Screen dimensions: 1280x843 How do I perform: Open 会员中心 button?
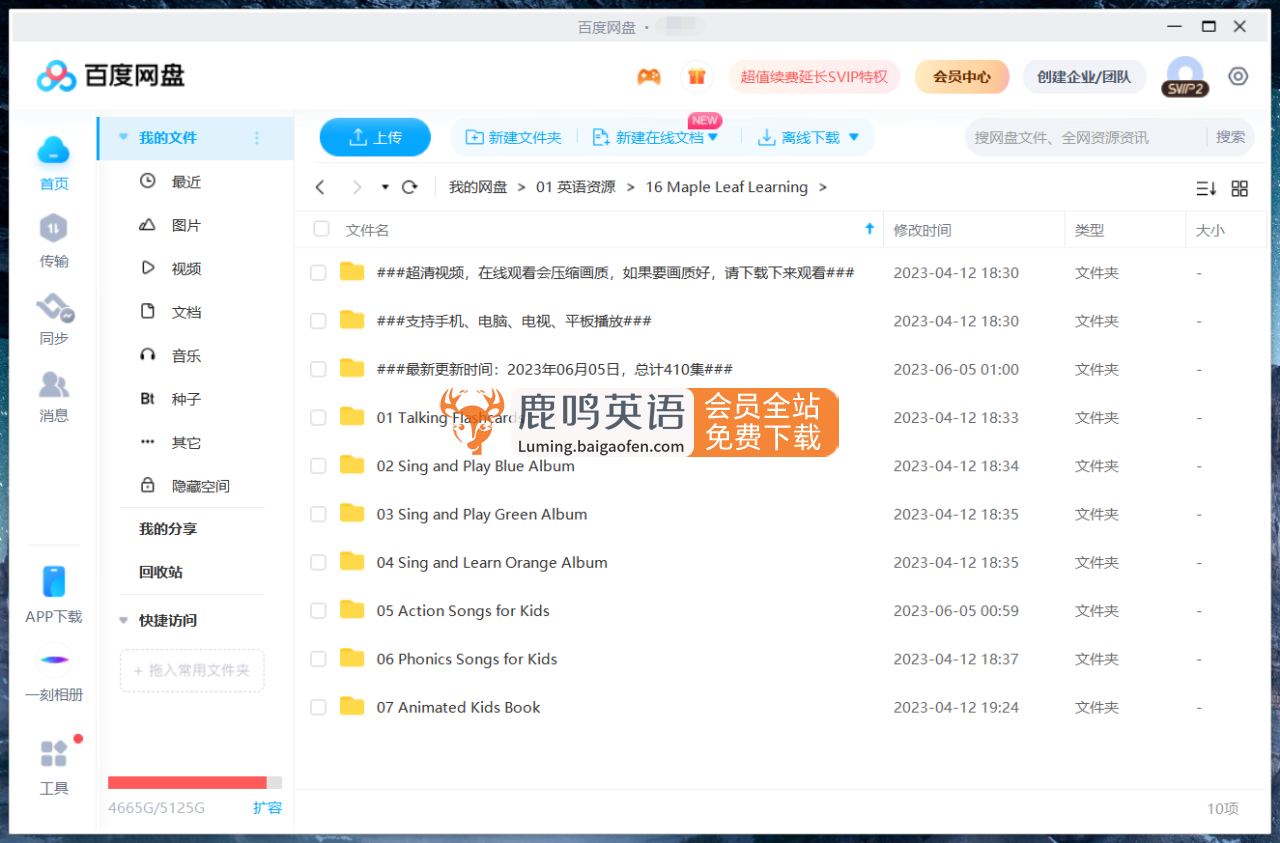point(962,77)
